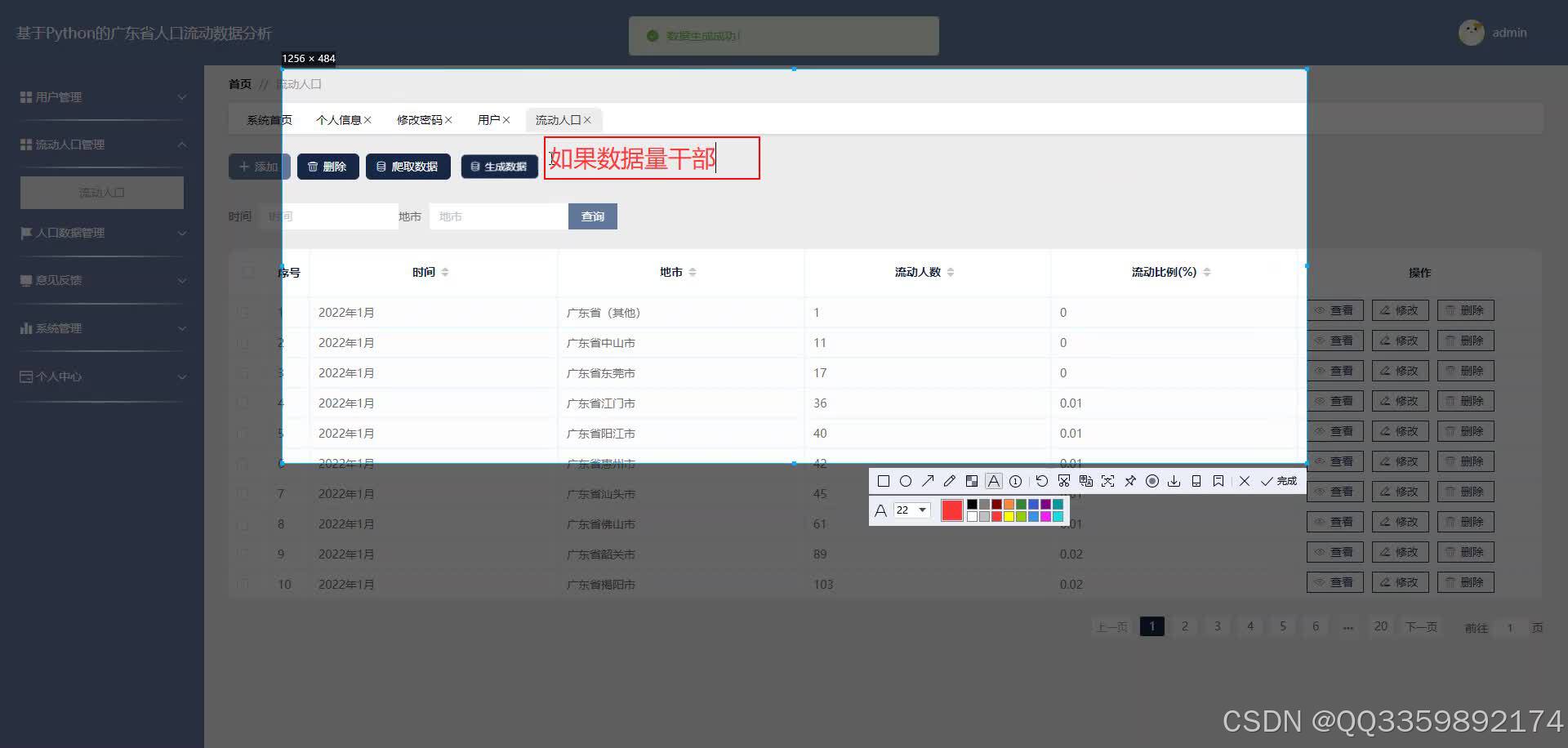
Task: Click the bookmark favorite icon
Action: [1218, 481]
